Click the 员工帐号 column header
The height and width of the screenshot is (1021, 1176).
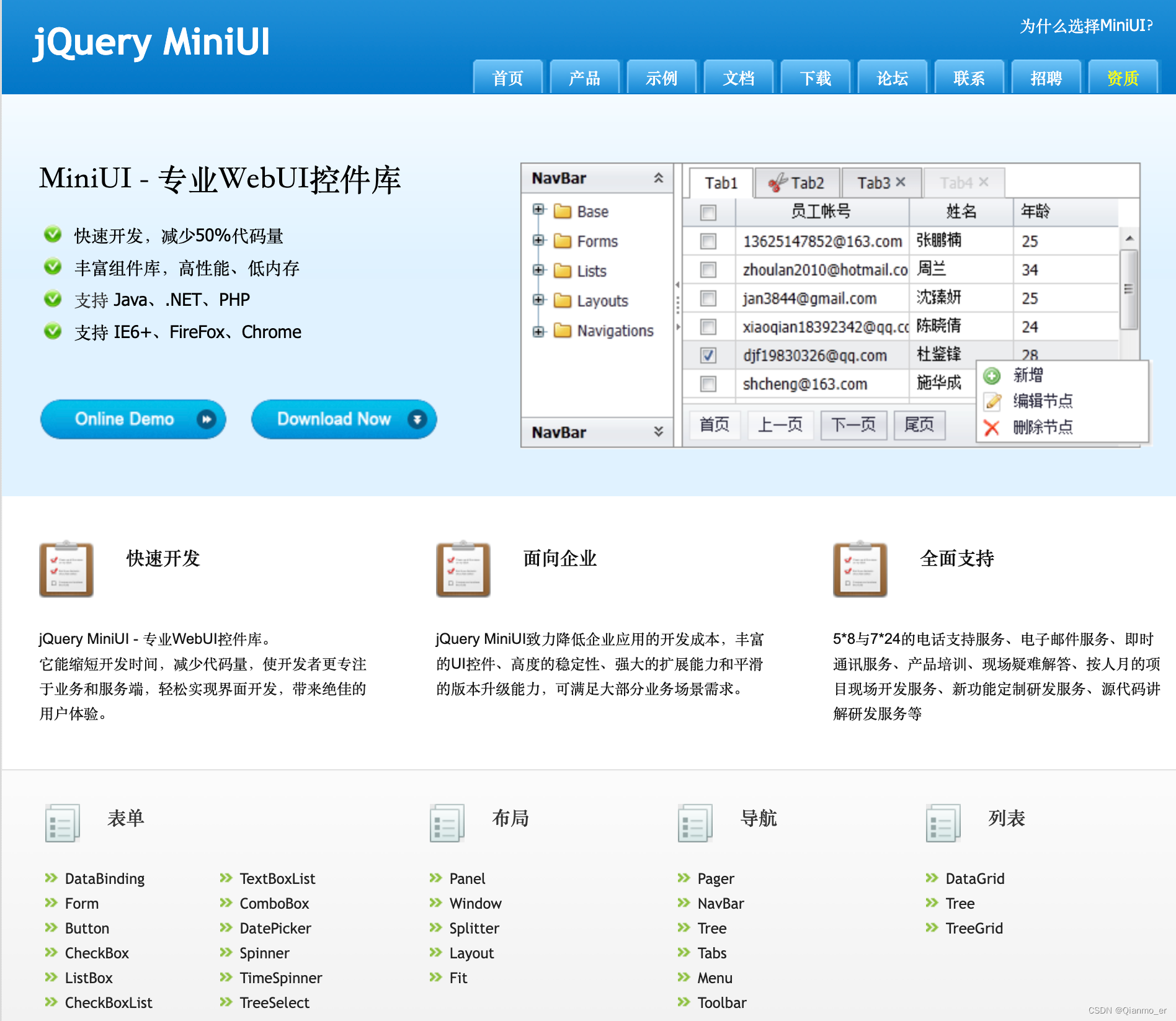coord(821,212)
